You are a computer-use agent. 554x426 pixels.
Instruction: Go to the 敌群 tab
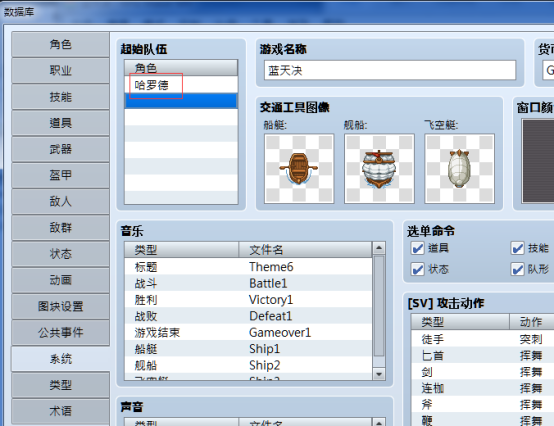pos(60,227)
